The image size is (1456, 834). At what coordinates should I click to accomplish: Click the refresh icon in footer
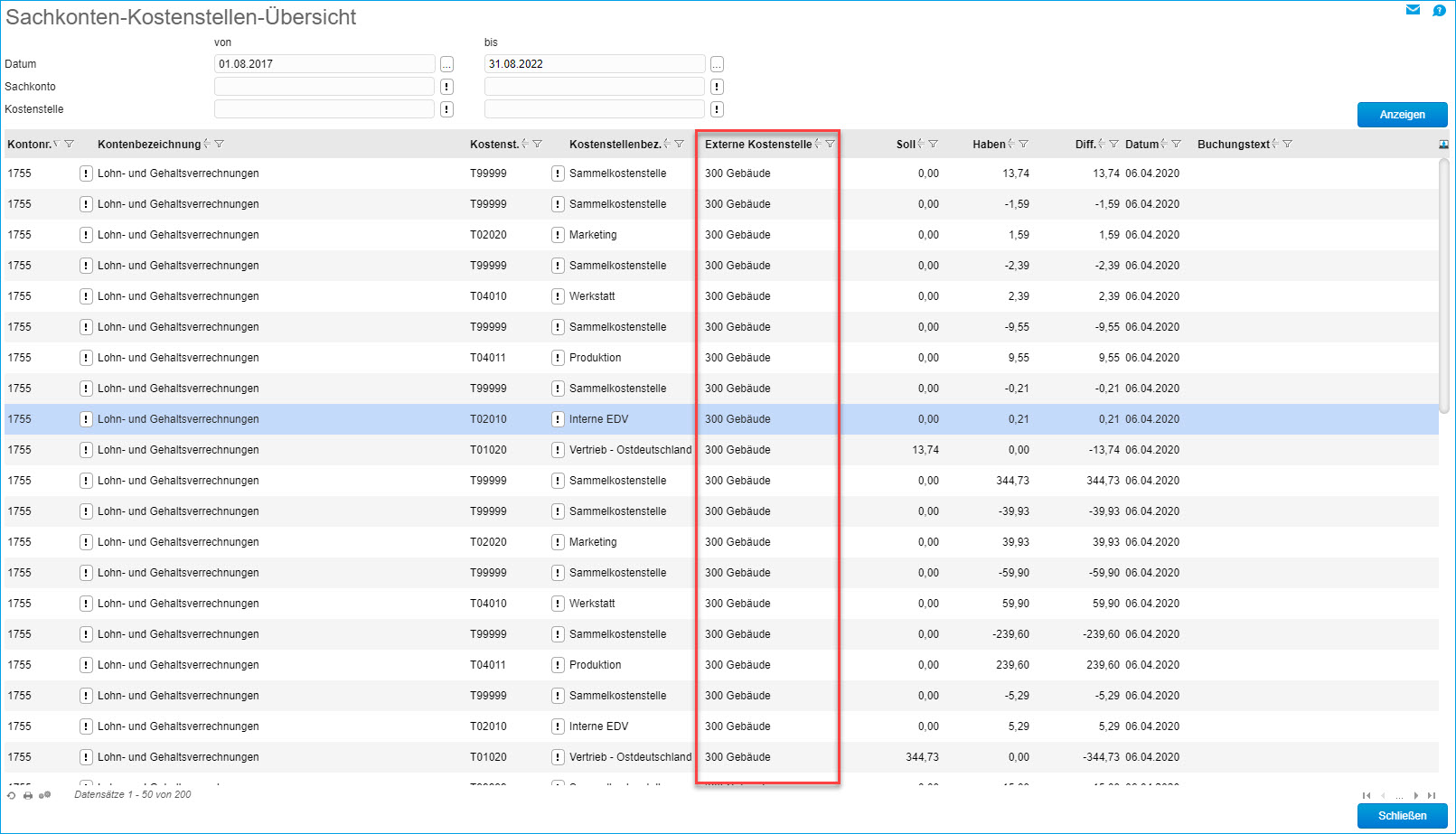11,795
